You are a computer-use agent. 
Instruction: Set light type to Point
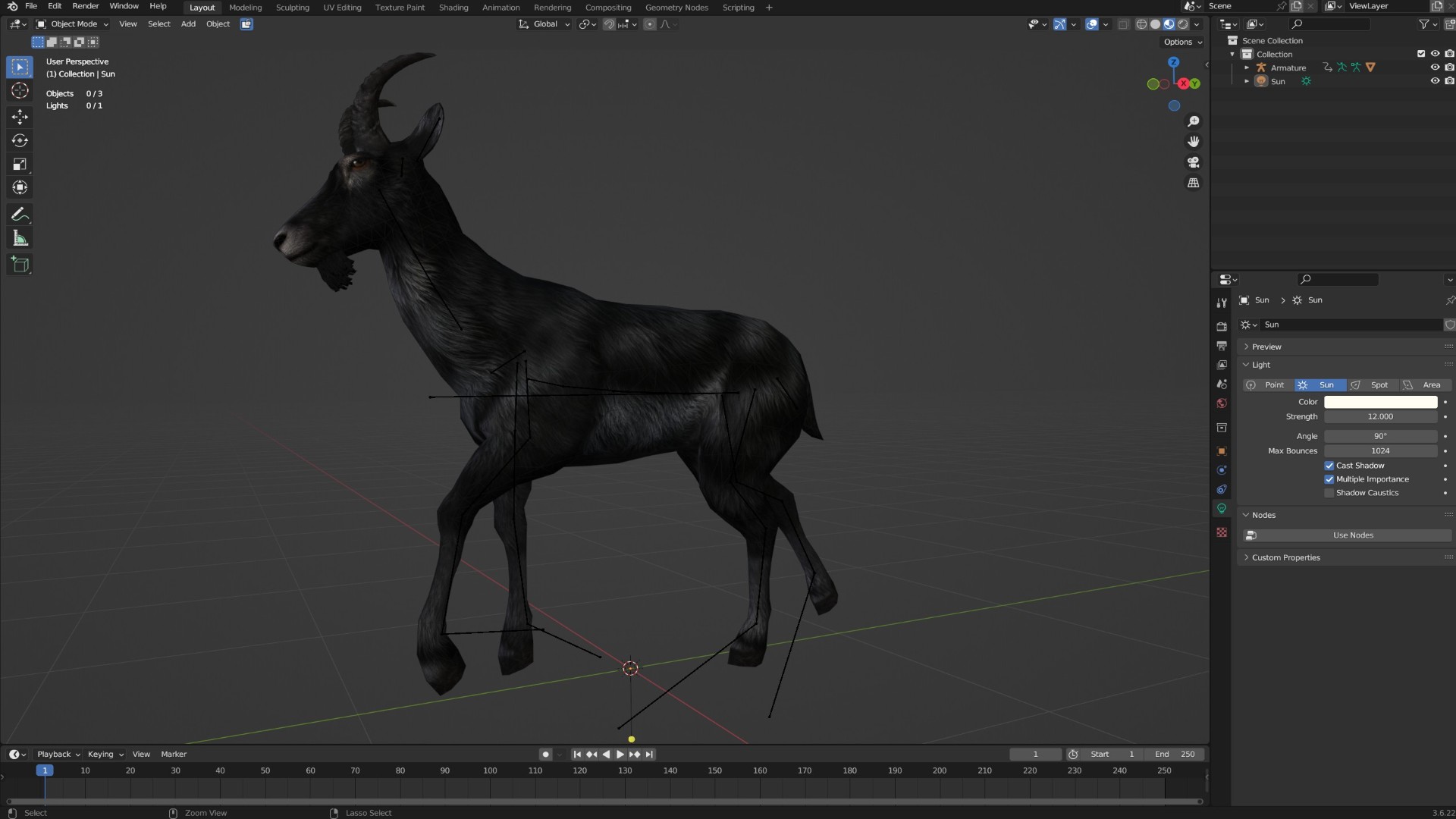1268,385
